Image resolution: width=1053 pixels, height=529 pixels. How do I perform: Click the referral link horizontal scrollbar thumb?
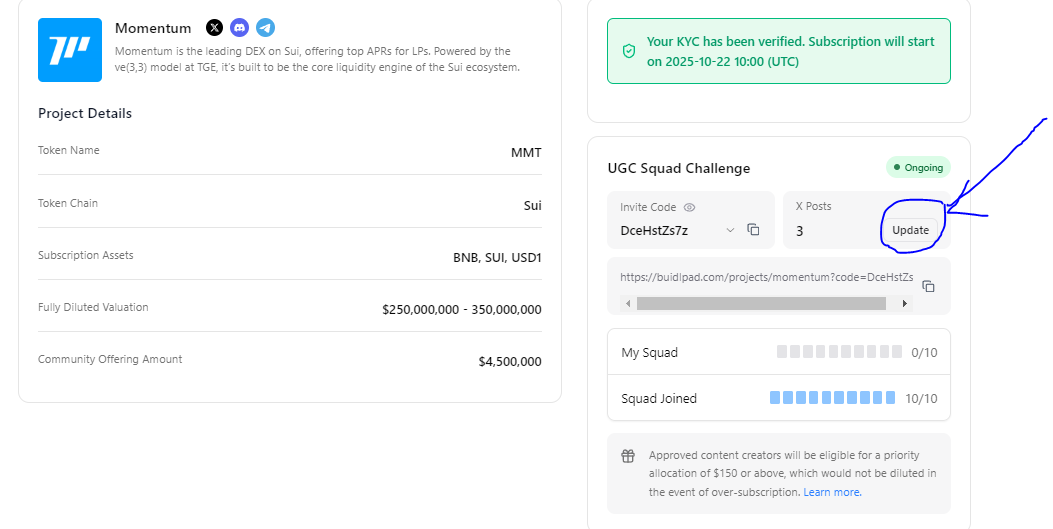pos(761,303)
